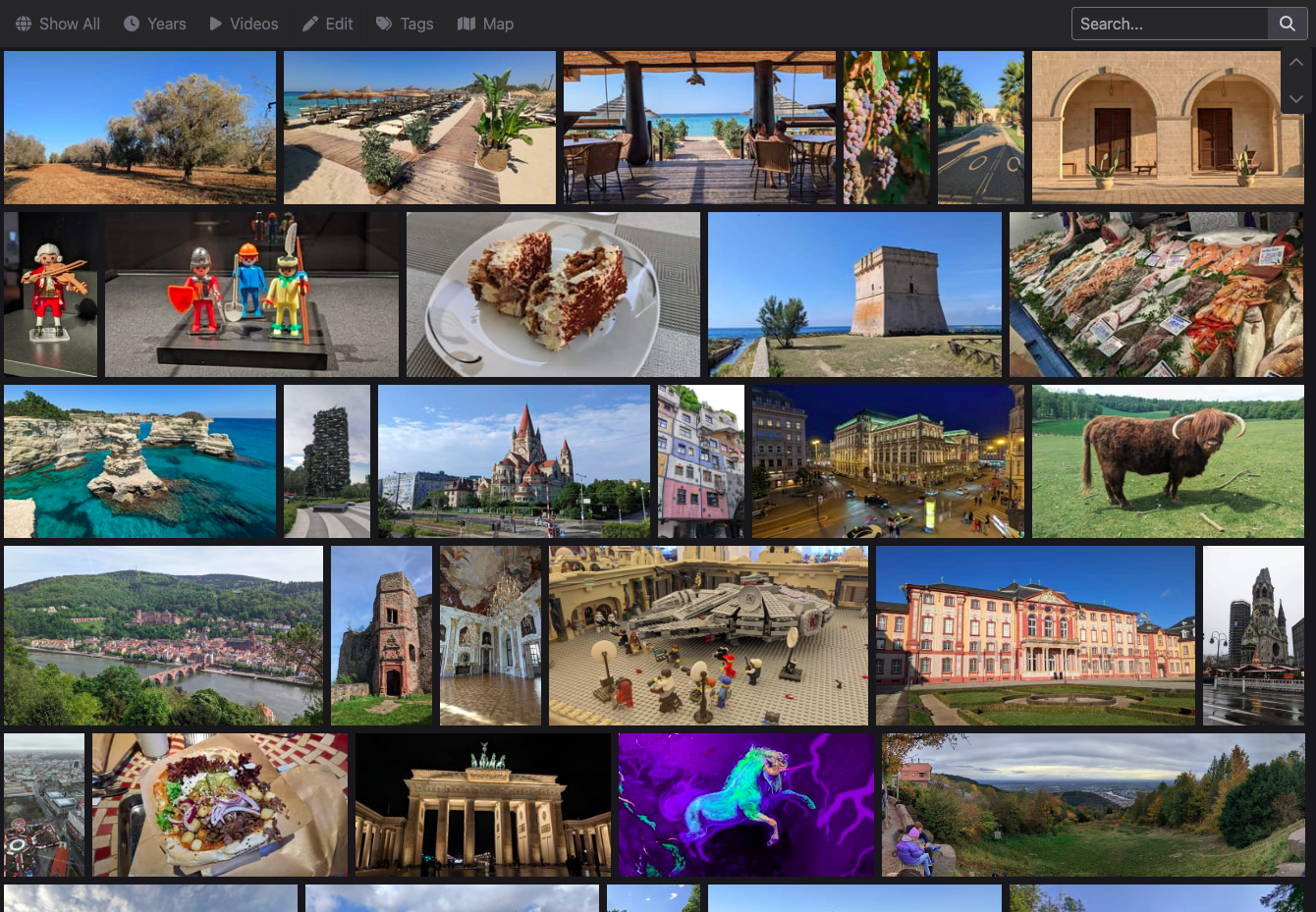Click the pencil icon beside Edit
The image size is (1316, 912).
pyautogui.click(x=310, y=24)
